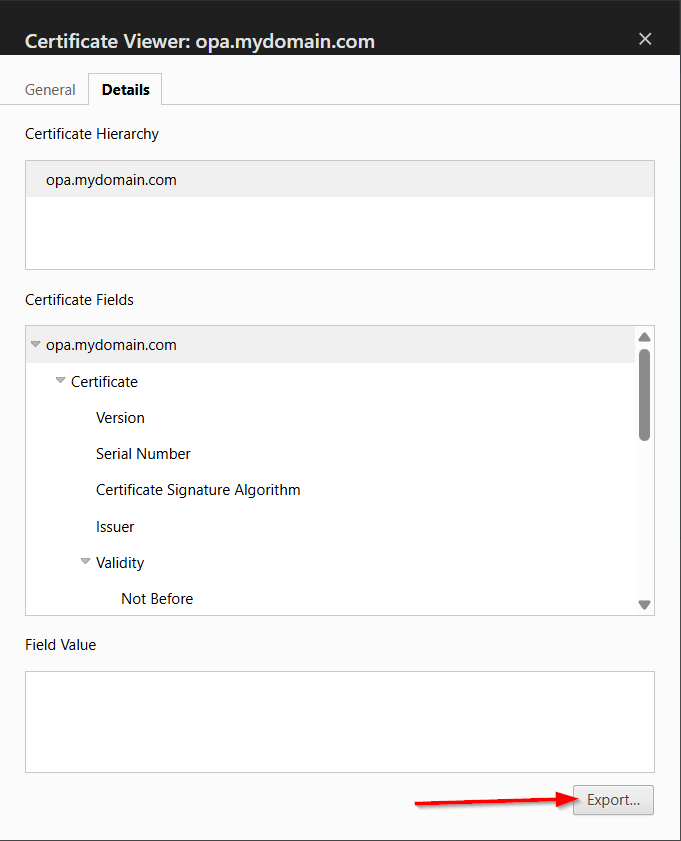Choose the Certificate Signature Algorithm field
Screen dimensions: 681x841
198,490
